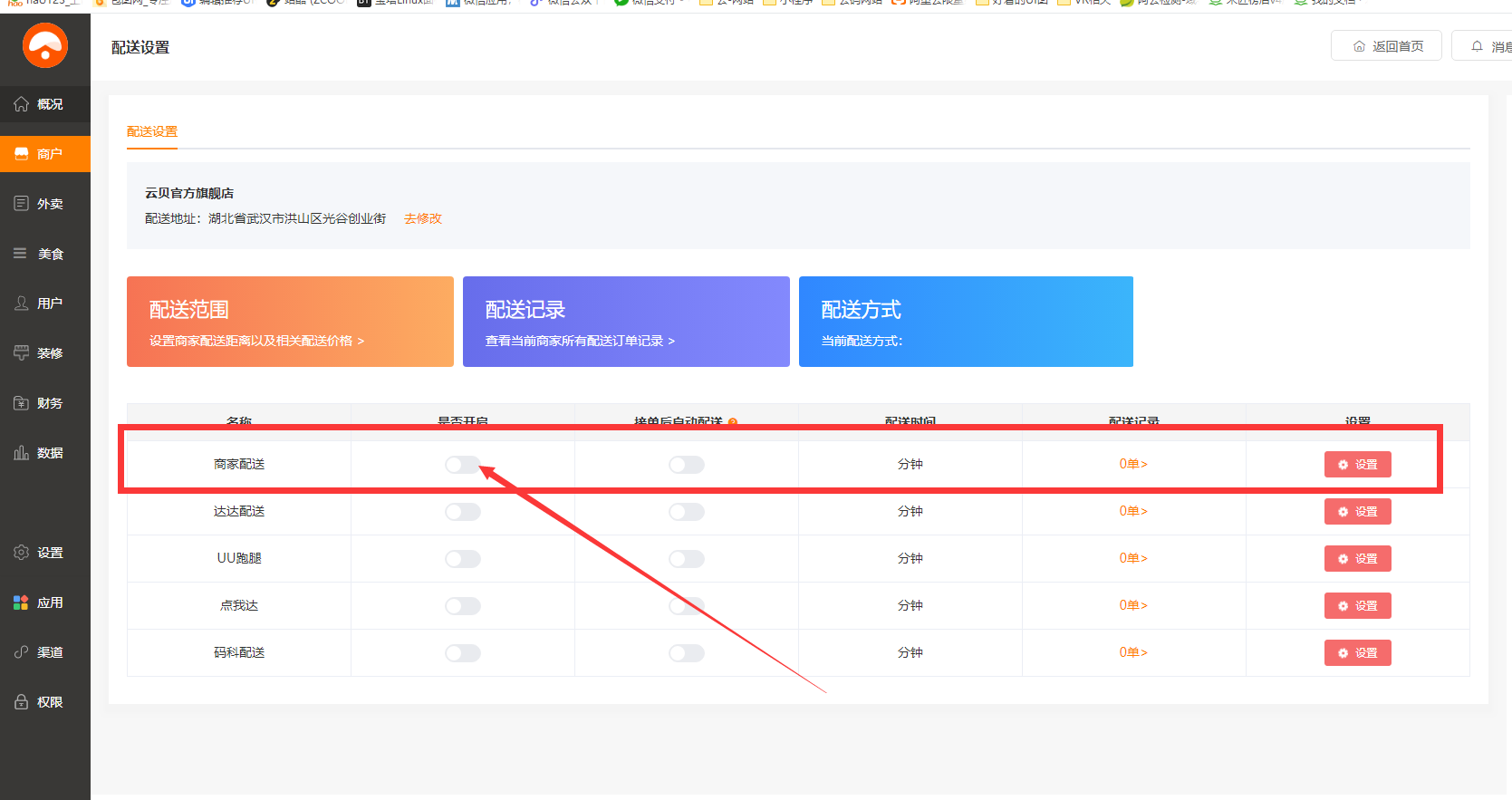This screenshot has height=800, width=1512.
Task: Open the 权限 permissions menu item
Action: click(45, 702)
